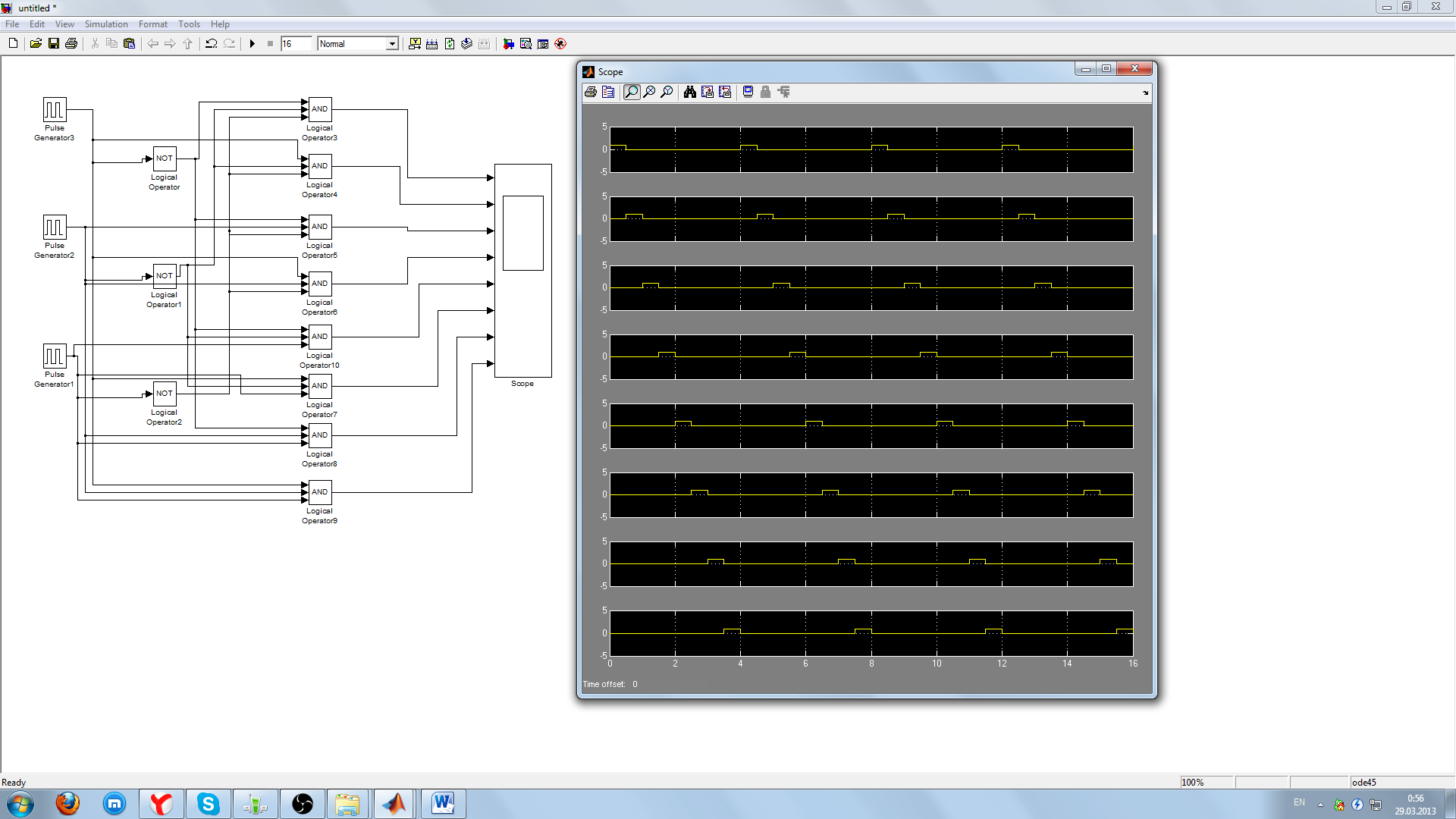Open the Help menu
Viewport: 1456px width, 819px height.
tap(220, 24)
